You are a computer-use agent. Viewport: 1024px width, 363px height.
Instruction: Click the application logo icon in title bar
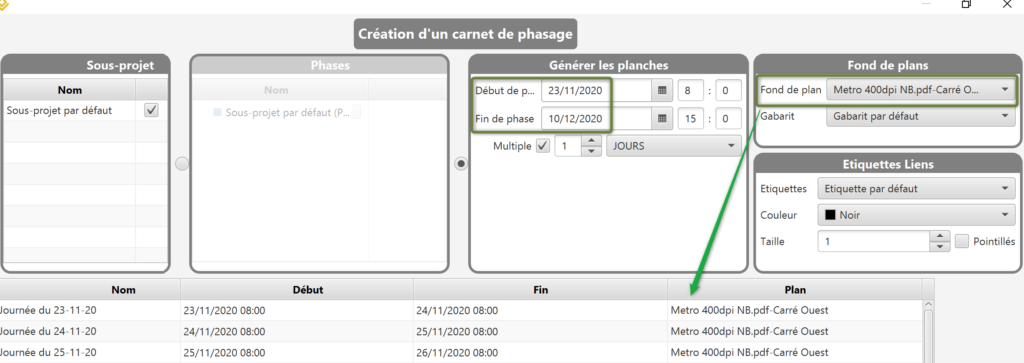(3, 3)
